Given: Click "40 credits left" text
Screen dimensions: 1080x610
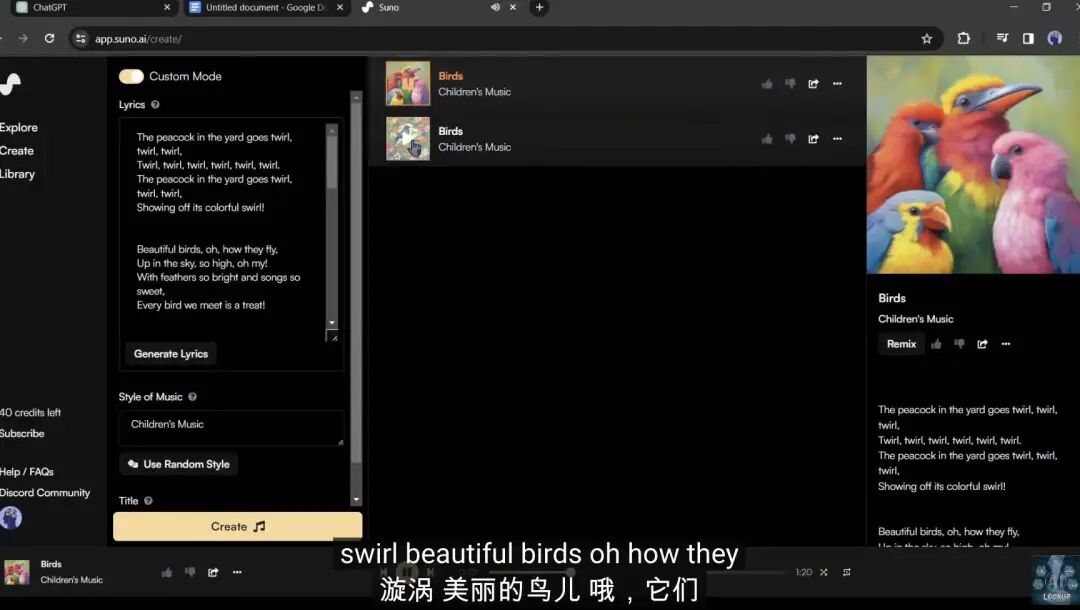Looking at the screenshot, I should tap(30, 412).
